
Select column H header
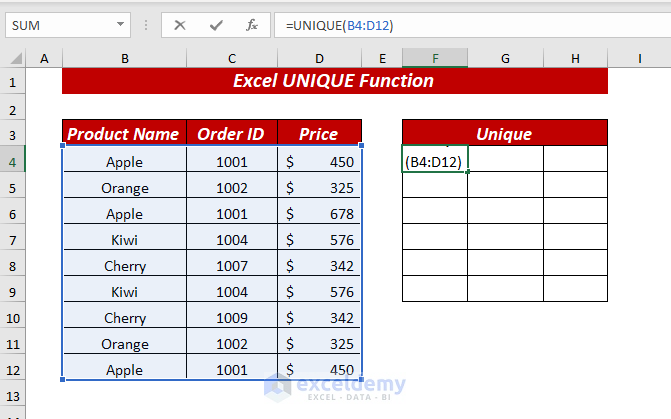point(576,59)
